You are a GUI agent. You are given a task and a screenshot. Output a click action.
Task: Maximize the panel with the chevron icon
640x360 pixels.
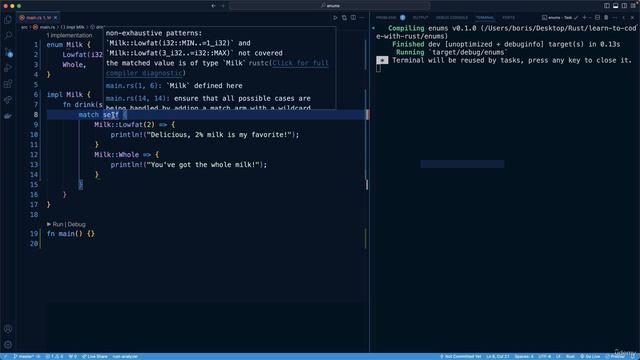click(x=624, y=18)
